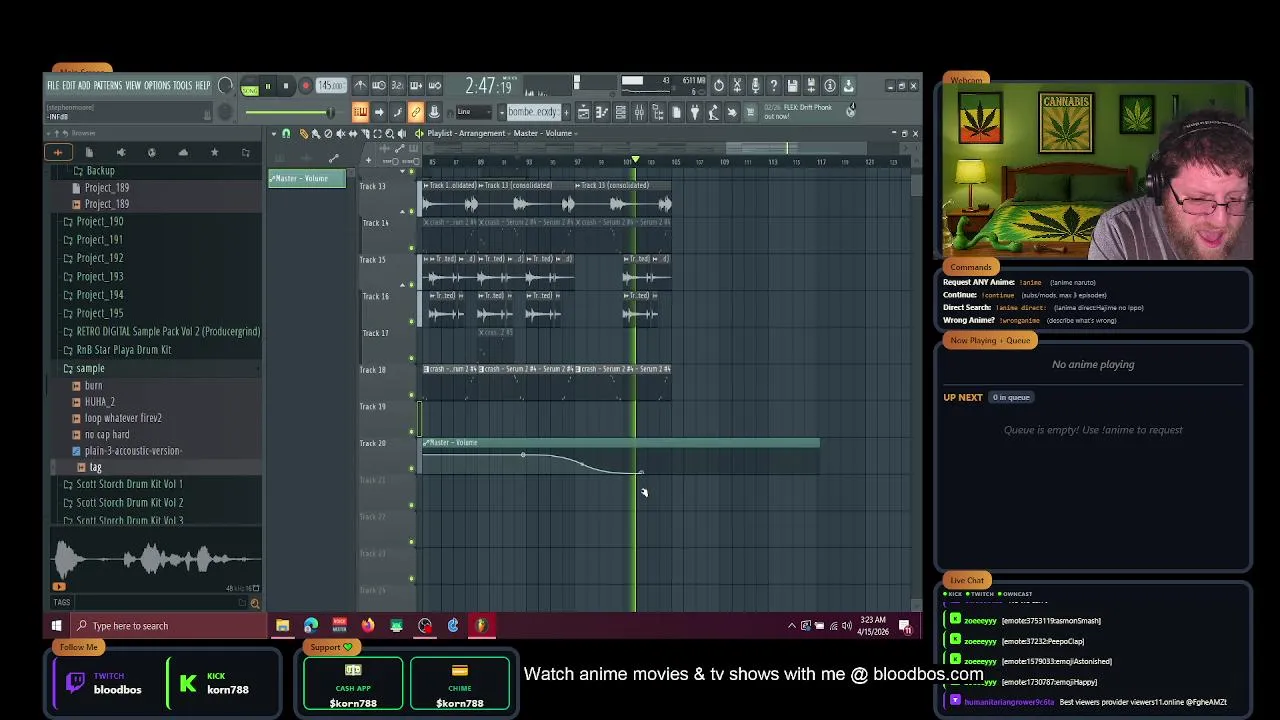Toggle the multilink to controllers link icon
The width and height of the screenshot is (1280, 720).
(416, 112)
